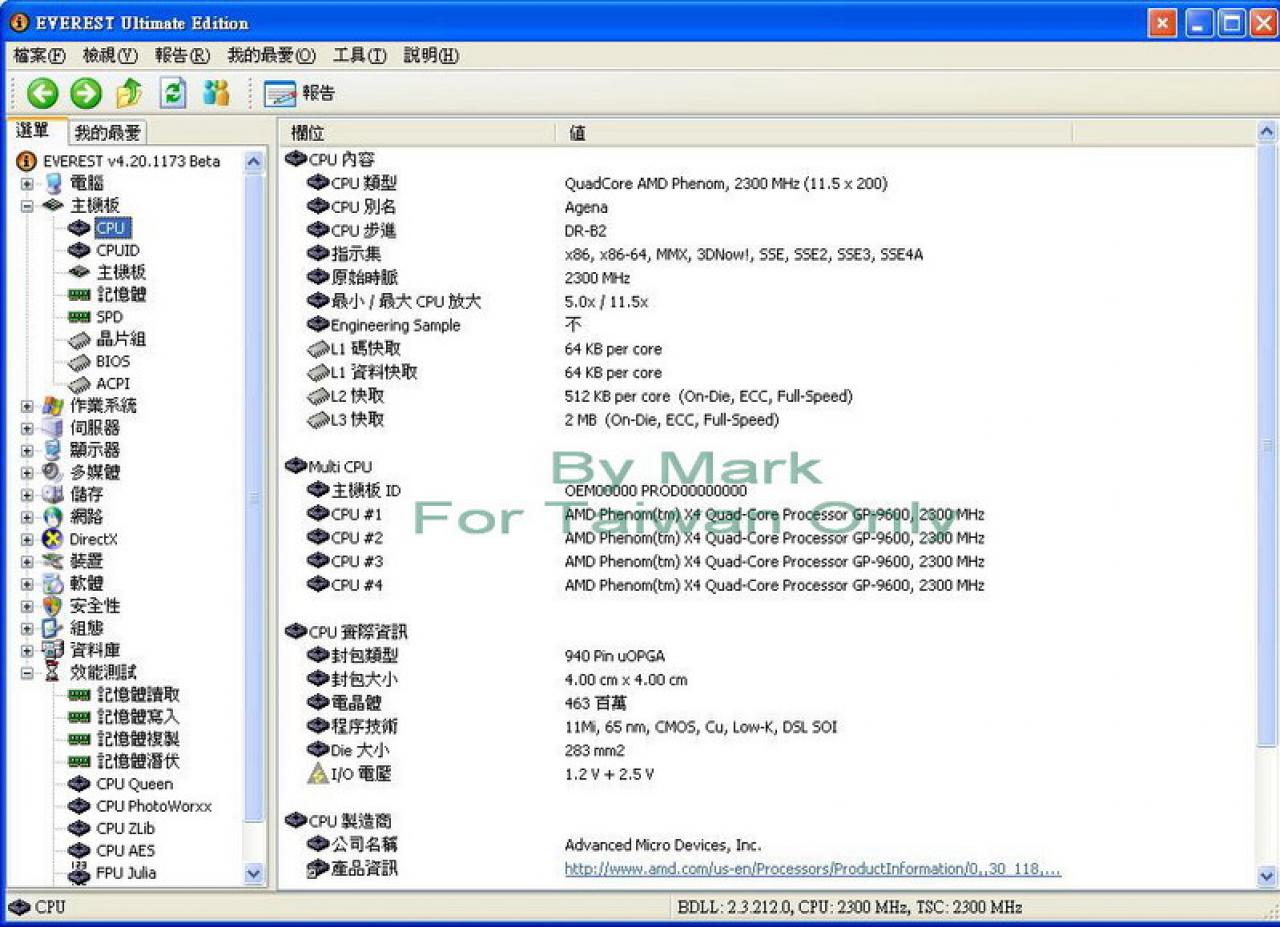Image resolution: width=1280 pixels, height=927 pixels.
Task: Click the green Back arrow toolbar icon
Action: (x=42, y=94)
